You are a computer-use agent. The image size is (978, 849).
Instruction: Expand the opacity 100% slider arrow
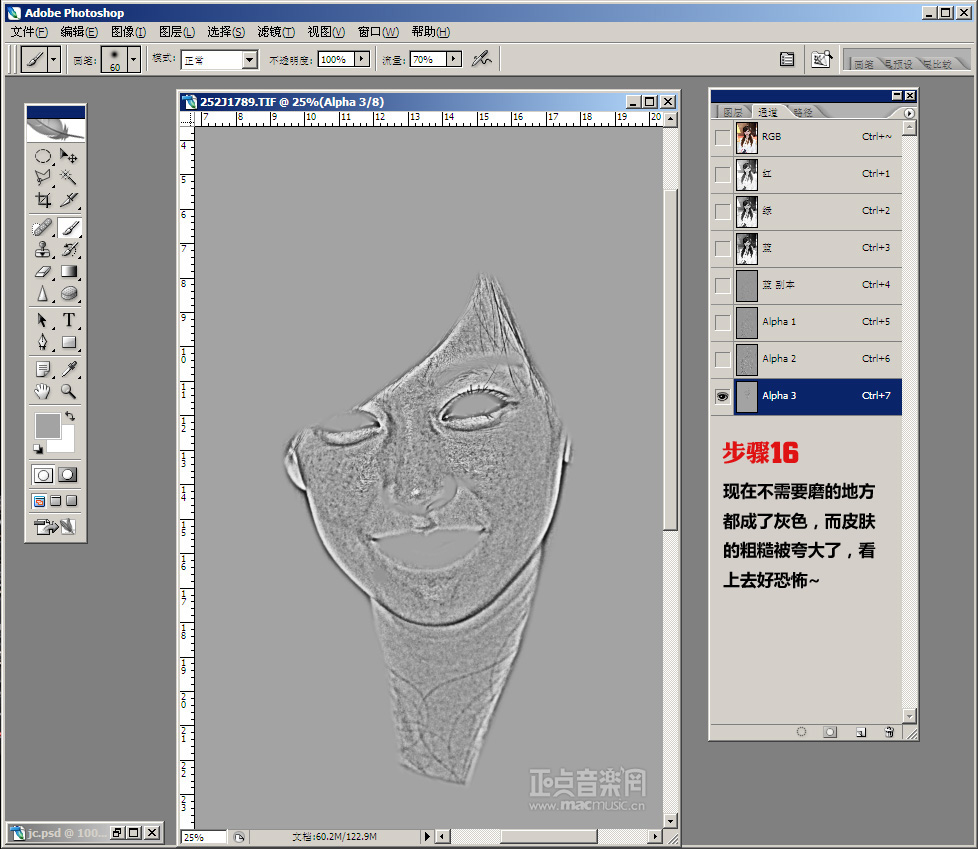361,59
